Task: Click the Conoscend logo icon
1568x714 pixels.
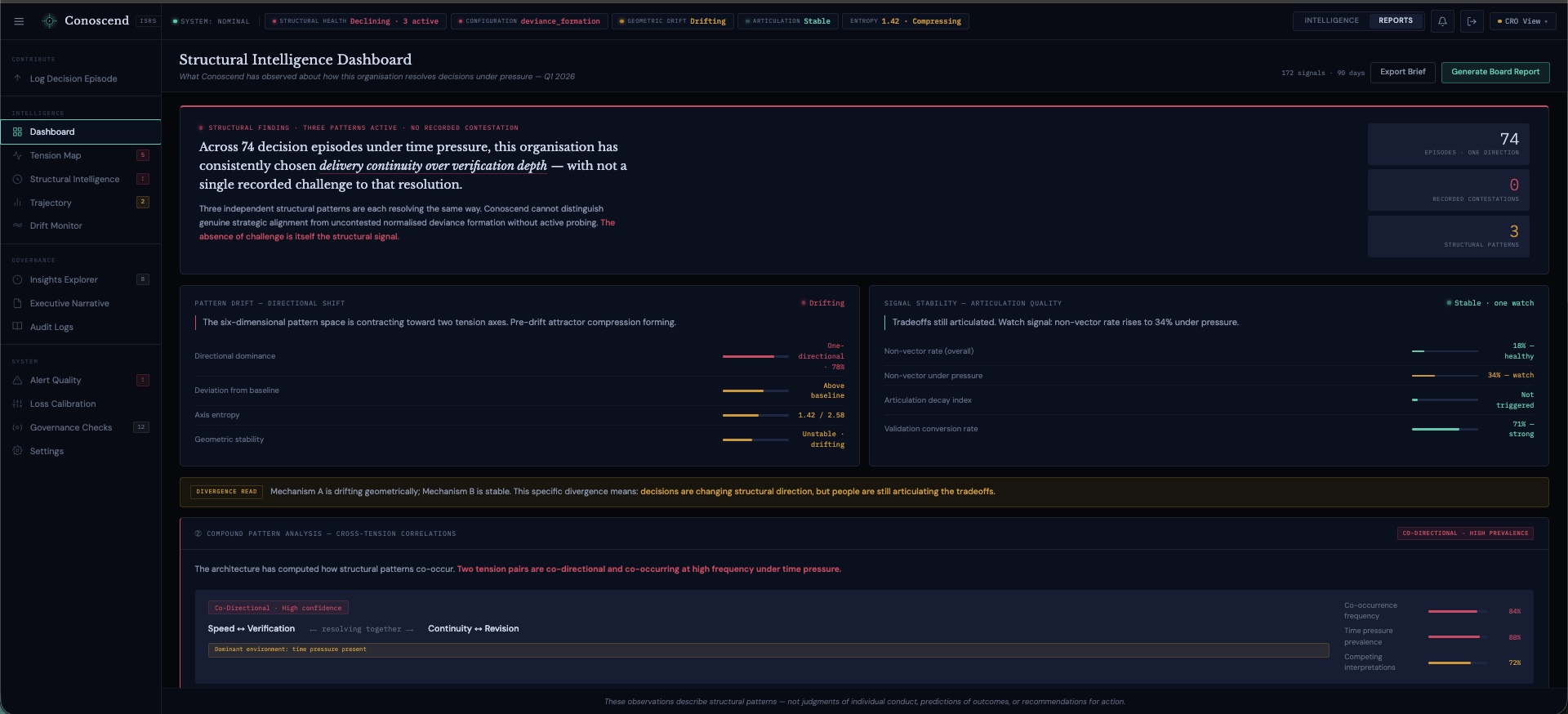Action: click(50, 21)
